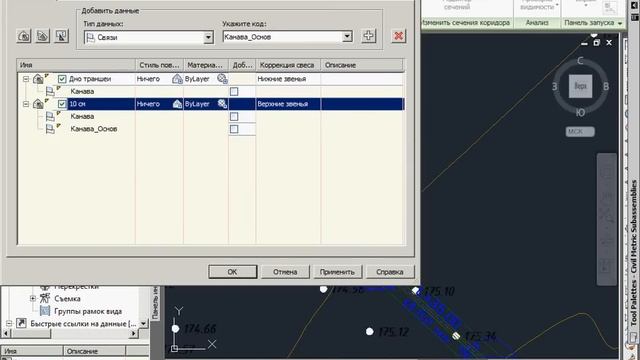The height and width of the screenshot is (360, 640).
Task: Collapse the Дно траншеи tree node
Action: [26, 79]
